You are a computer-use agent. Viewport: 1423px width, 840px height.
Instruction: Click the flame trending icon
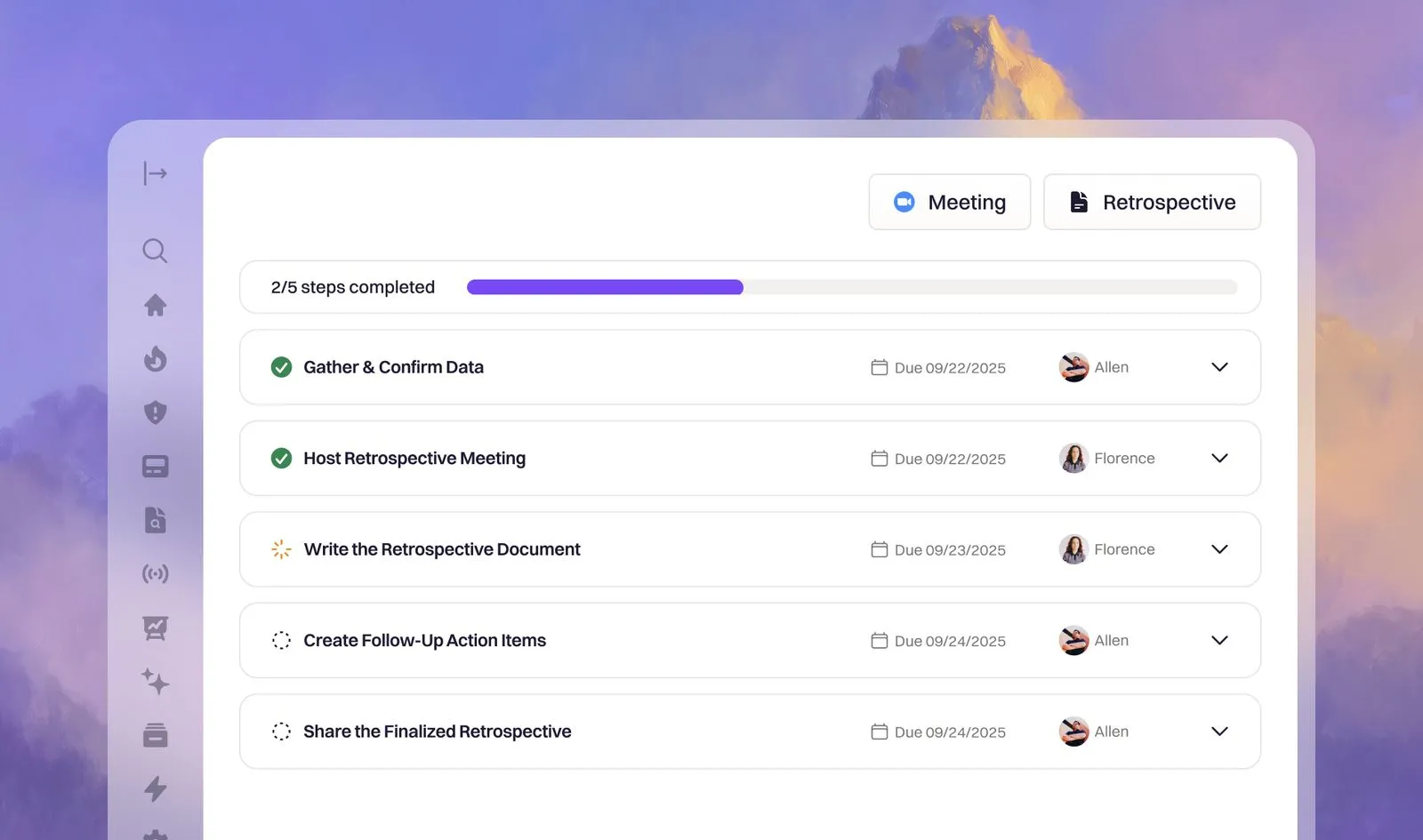[155, 358]
